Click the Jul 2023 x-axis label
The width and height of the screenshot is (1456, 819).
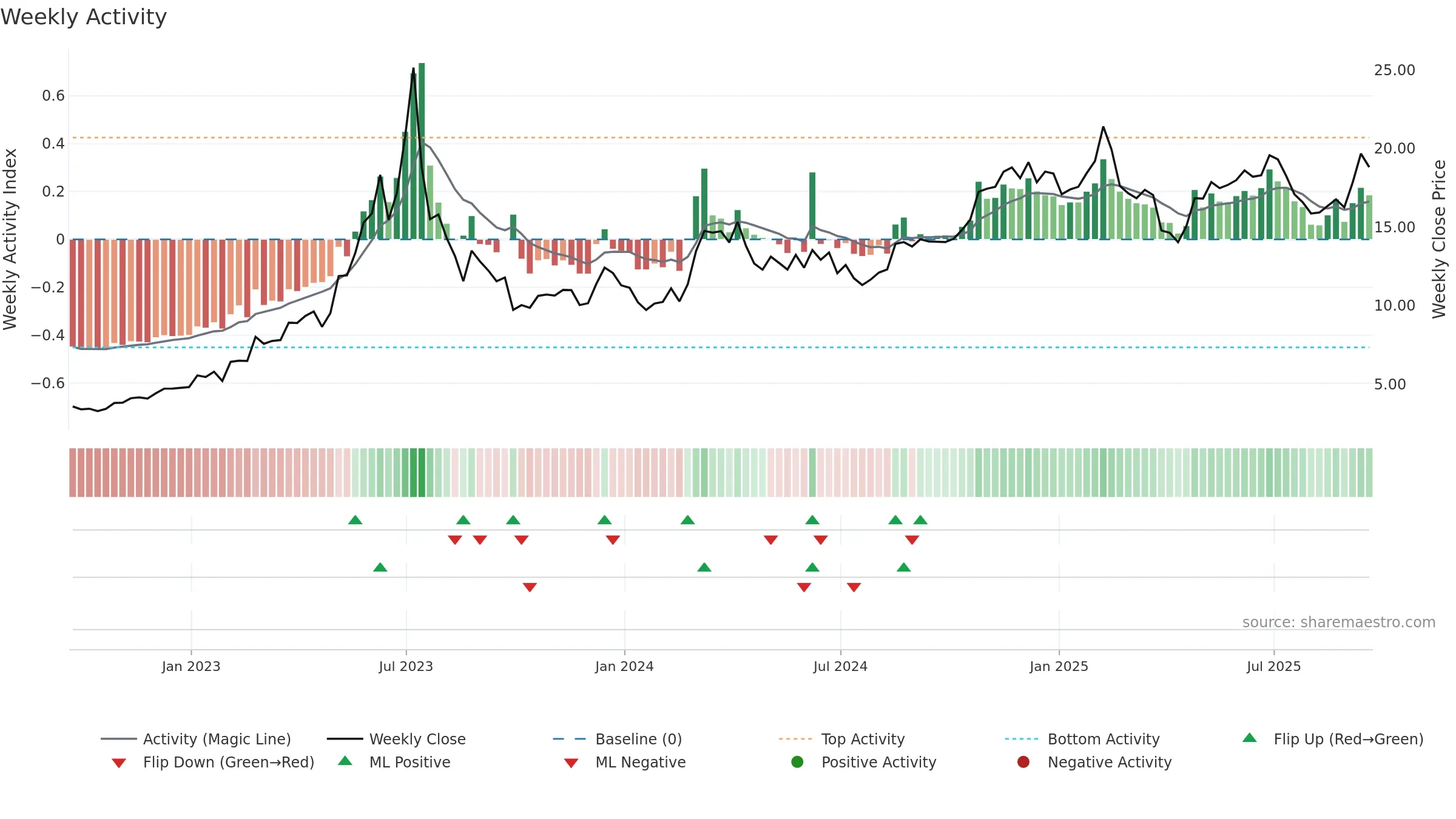click(x=406, y=667)
